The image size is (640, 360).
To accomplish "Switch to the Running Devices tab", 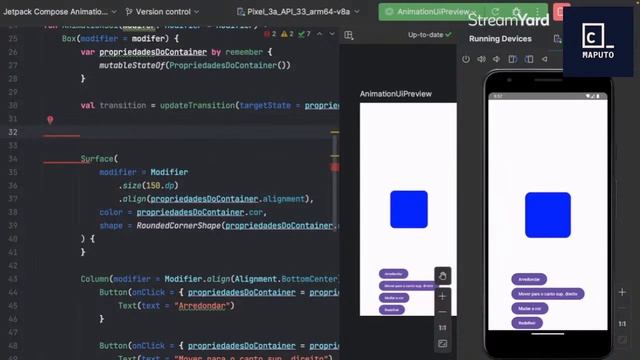I will point(500,39).
